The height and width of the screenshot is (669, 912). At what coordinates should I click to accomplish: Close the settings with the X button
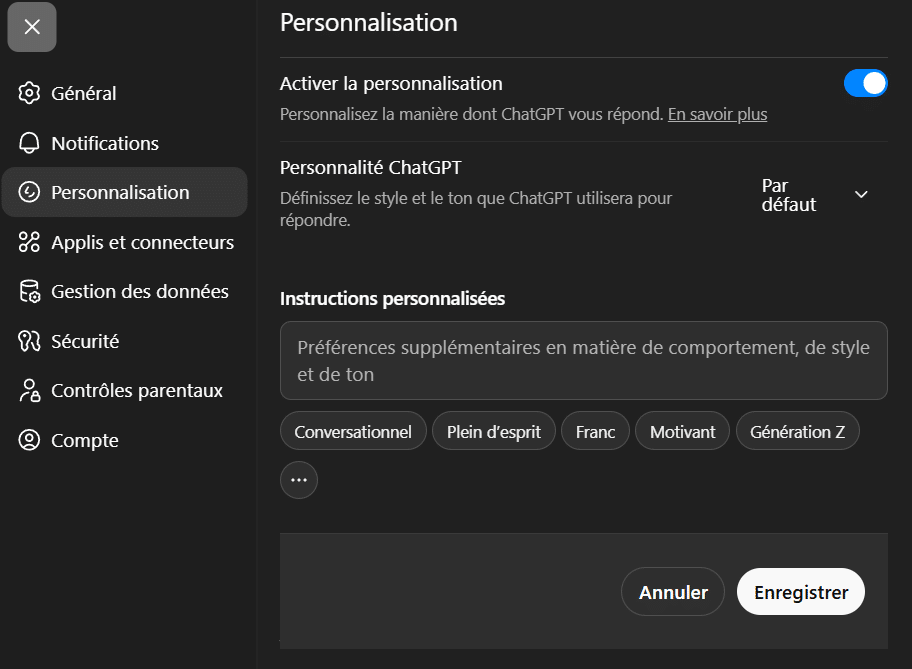coord(32,27)
